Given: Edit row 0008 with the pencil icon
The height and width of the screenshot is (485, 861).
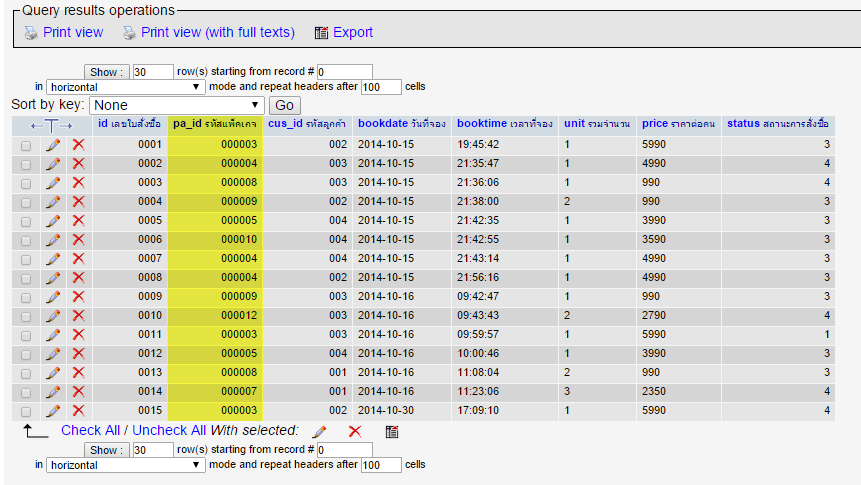Looking at the screenshot, I should click(53, 278).
